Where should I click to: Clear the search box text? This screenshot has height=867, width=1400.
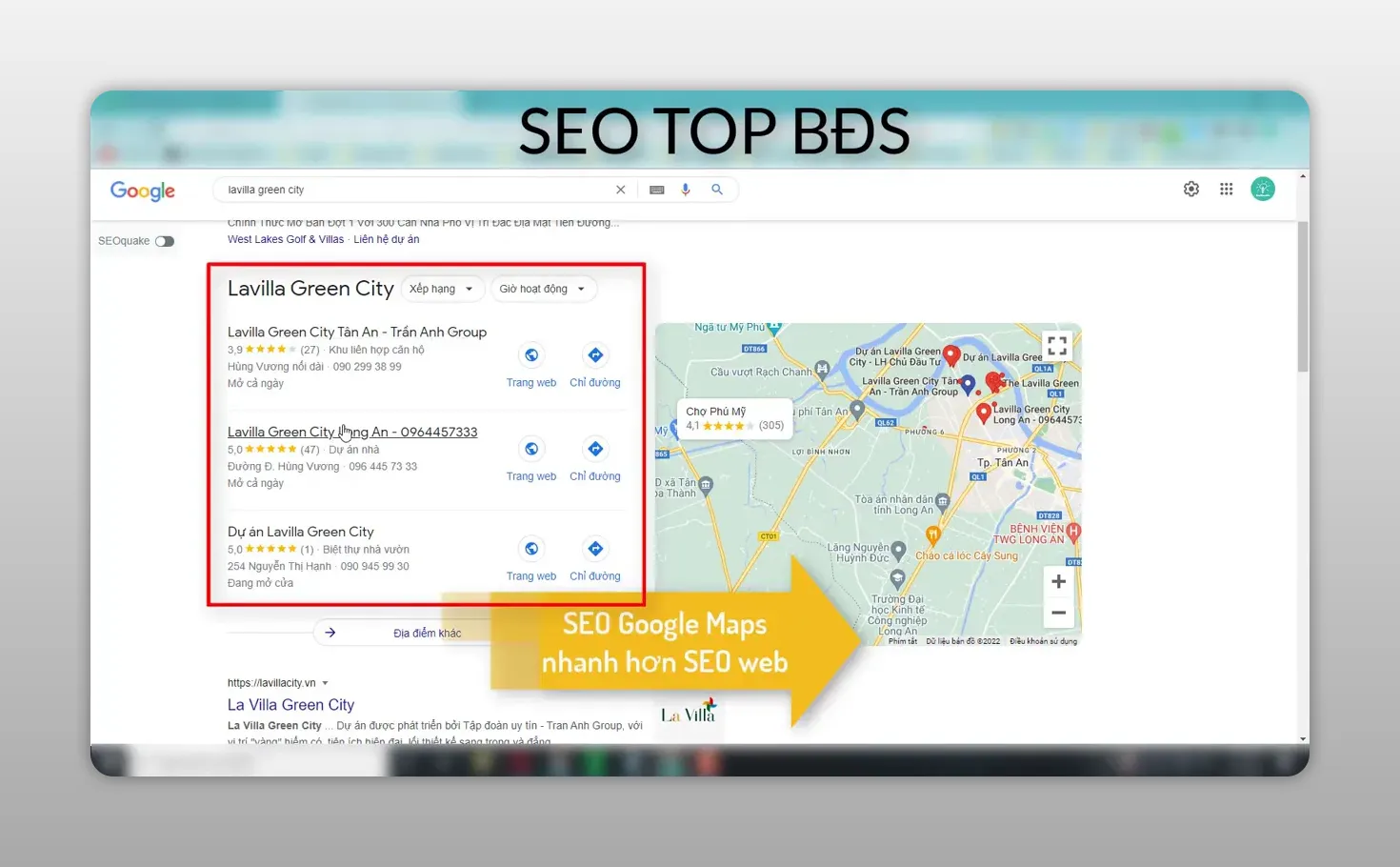tap(620, 190)
